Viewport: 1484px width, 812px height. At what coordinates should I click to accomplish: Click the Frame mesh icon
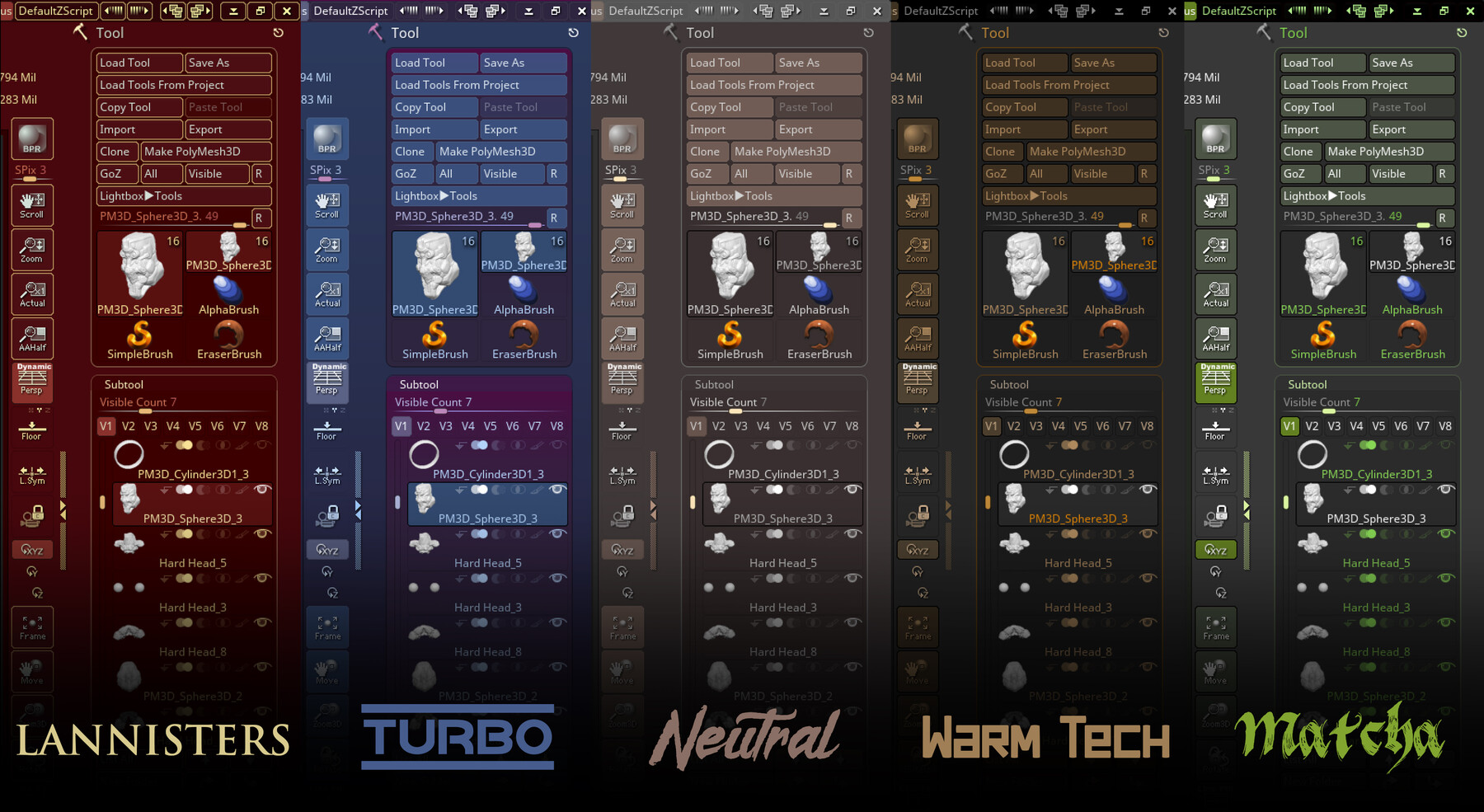(x=31, y=627)
